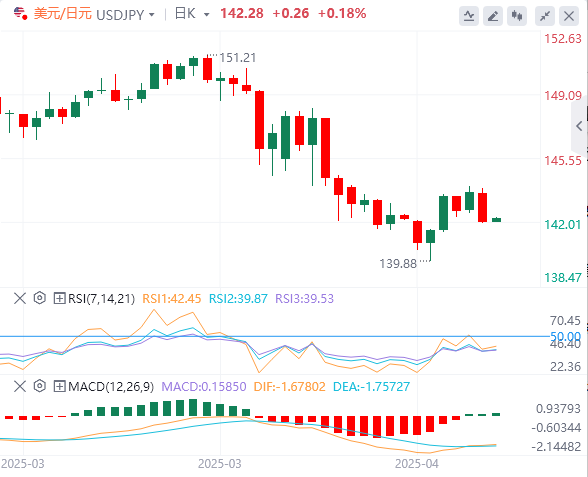Remove the RSI indicator panel
The width and height of the screenshot is (588, 477).
[x=20, y=298]
